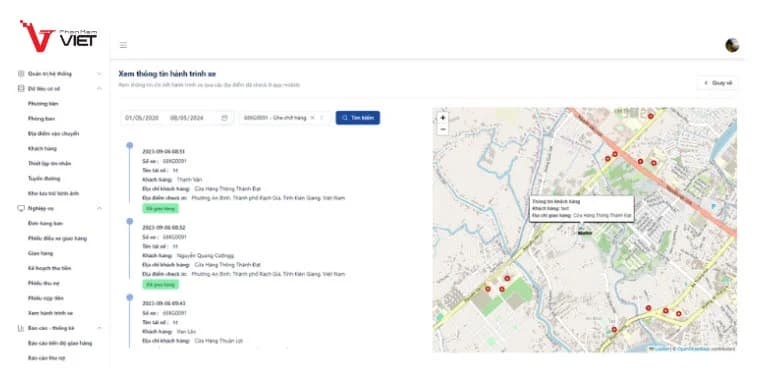The width and height of the screenshot is (765, 387).
Task: Open Giao hàng menu item
Action: click(40, 253)
